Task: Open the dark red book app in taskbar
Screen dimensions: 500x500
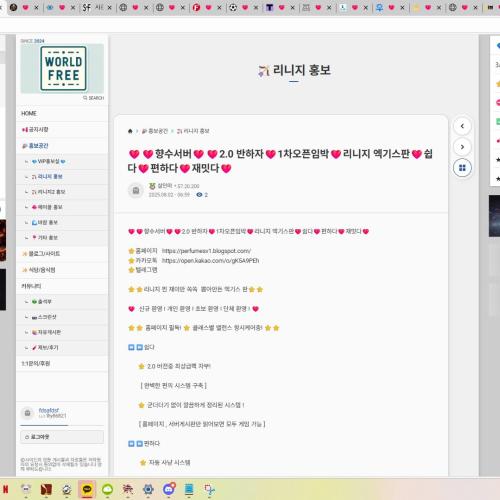Action: pos(46,489)
